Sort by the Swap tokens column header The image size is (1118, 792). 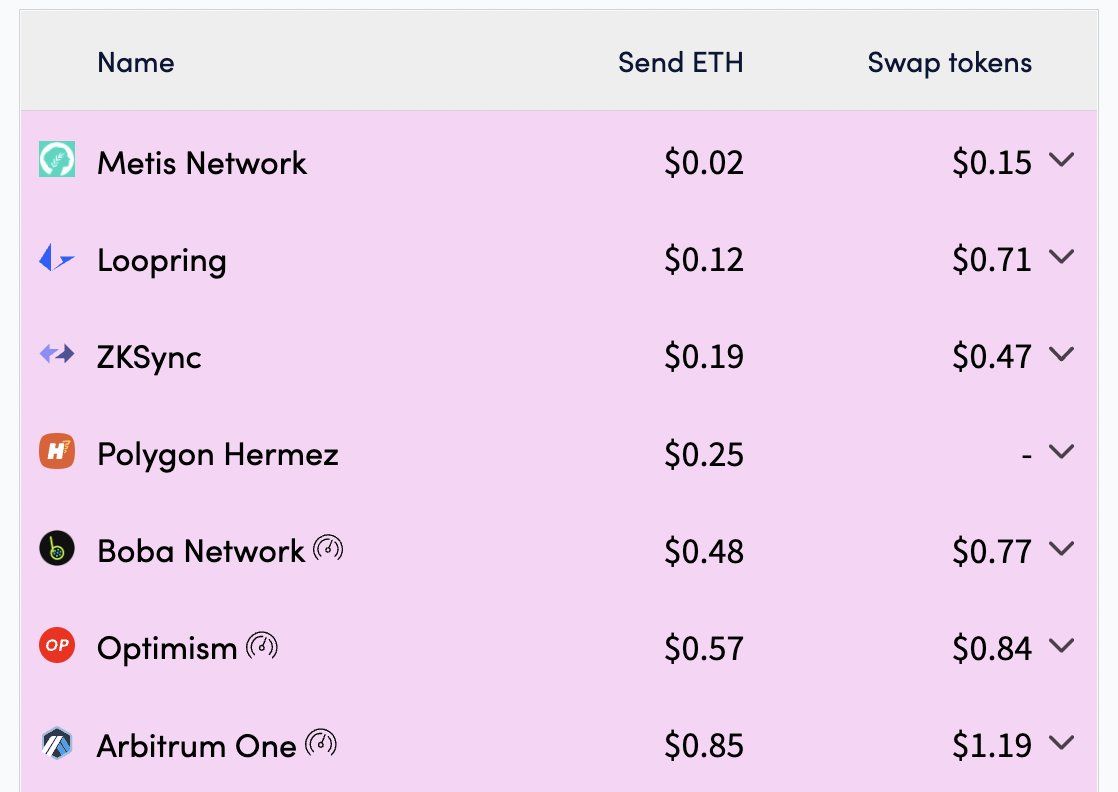(949, 63)
